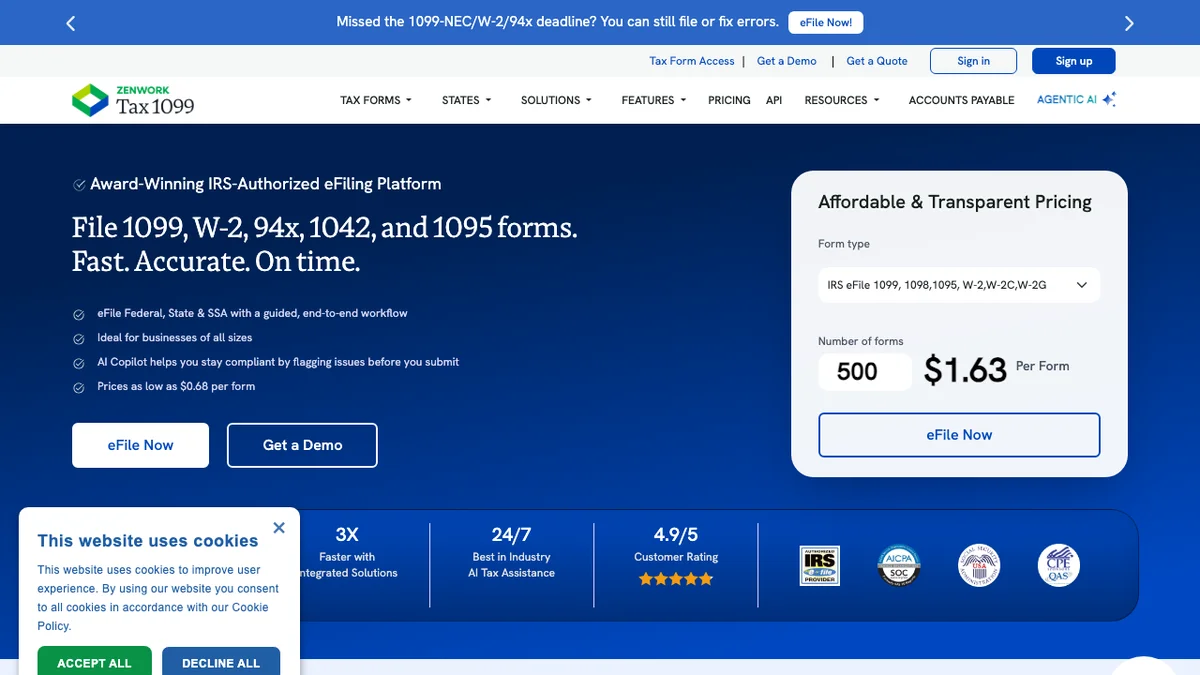The height and width of the screenshot is (675, 1200).
Task: Go to previous announcement with left arrow
Action: click(70, 23)
